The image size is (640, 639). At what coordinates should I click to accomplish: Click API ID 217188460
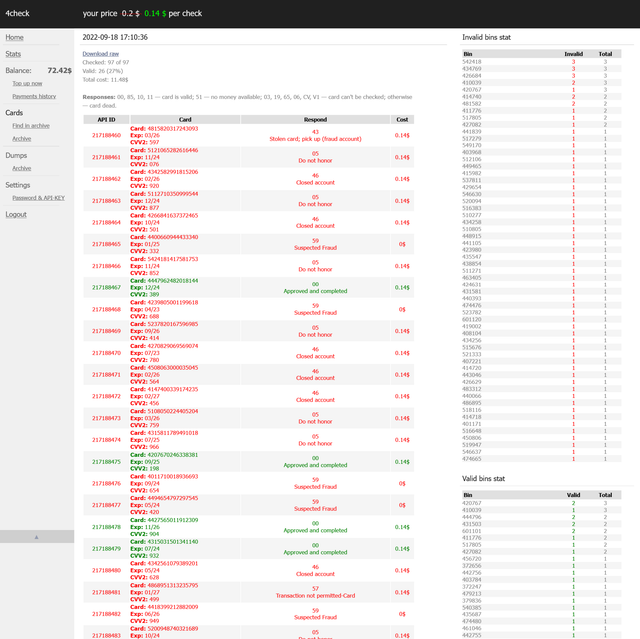(x=107, y=135)
